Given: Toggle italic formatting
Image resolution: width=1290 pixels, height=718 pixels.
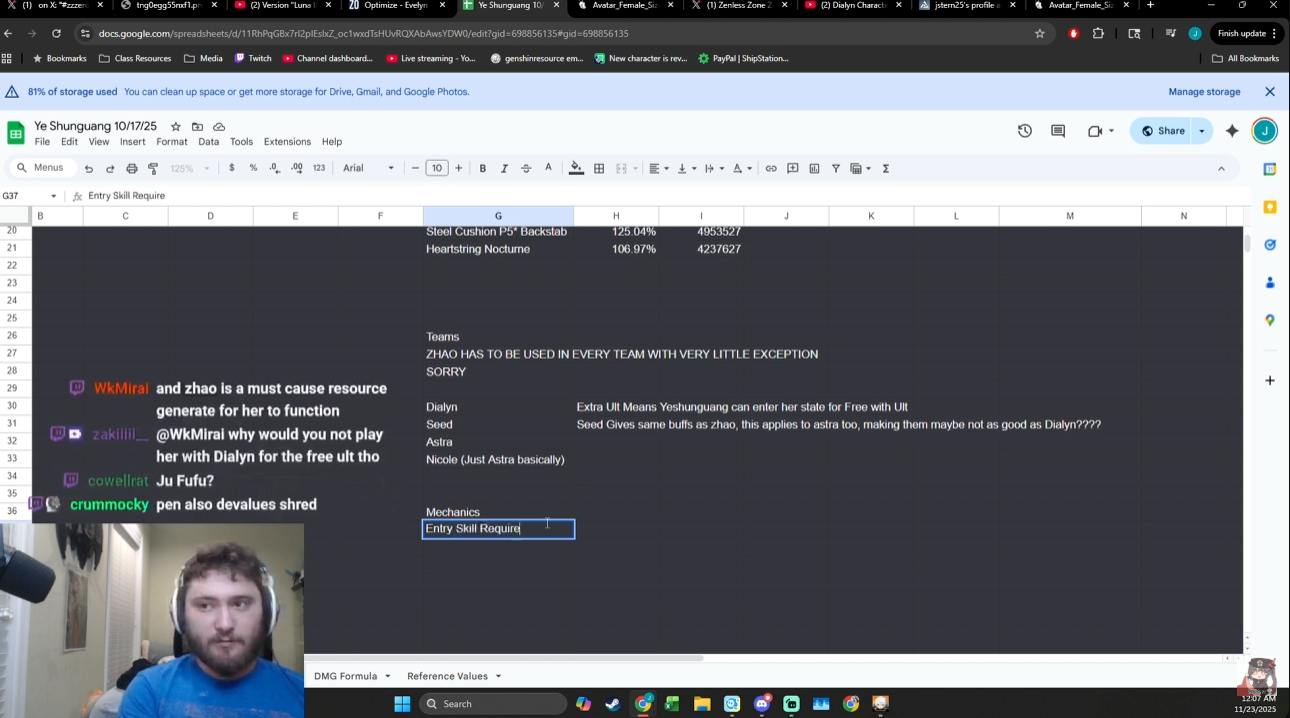Looking at the screenshot, I should click(x=504, y=168).
